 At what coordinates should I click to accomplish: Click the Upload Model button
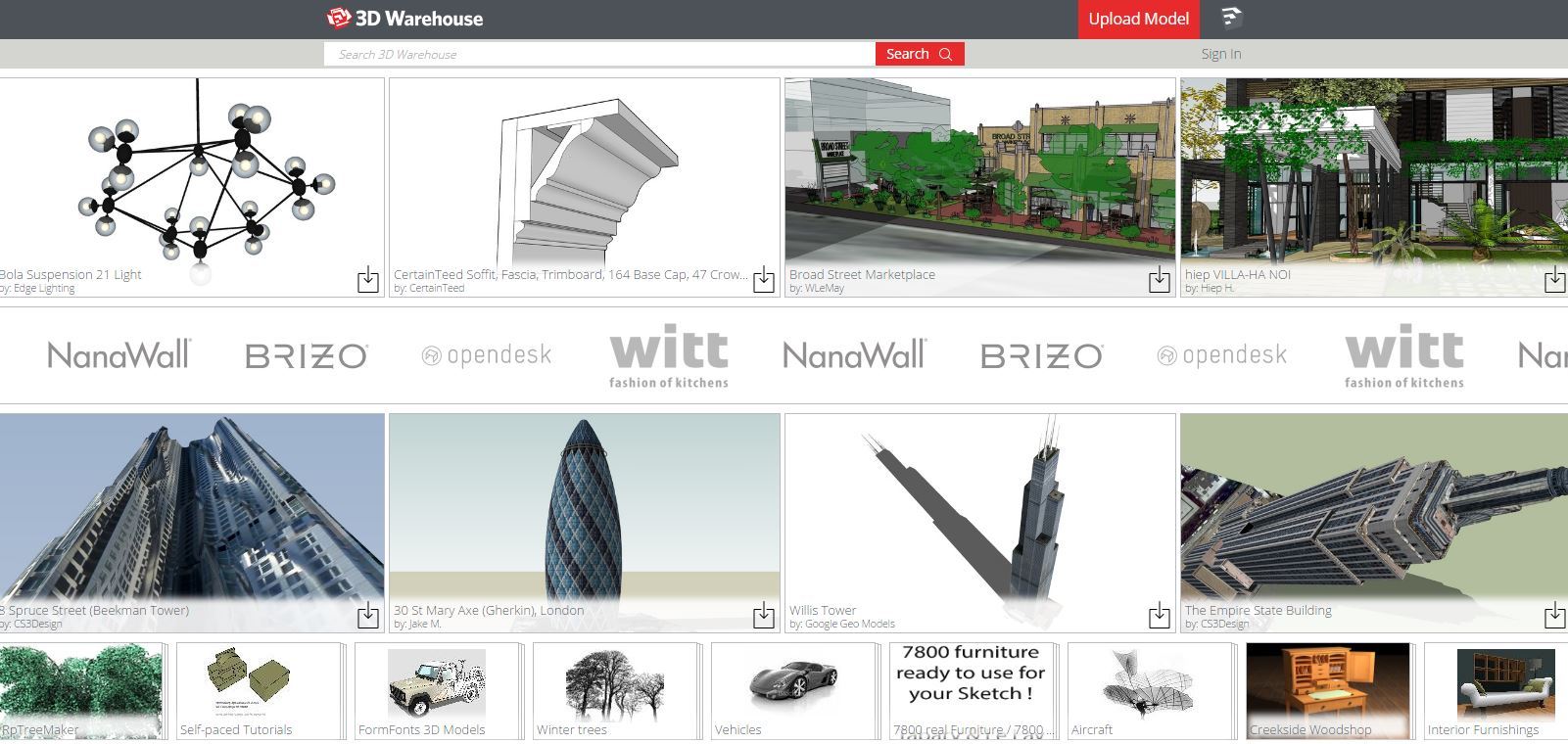(x=1138, y=20)
